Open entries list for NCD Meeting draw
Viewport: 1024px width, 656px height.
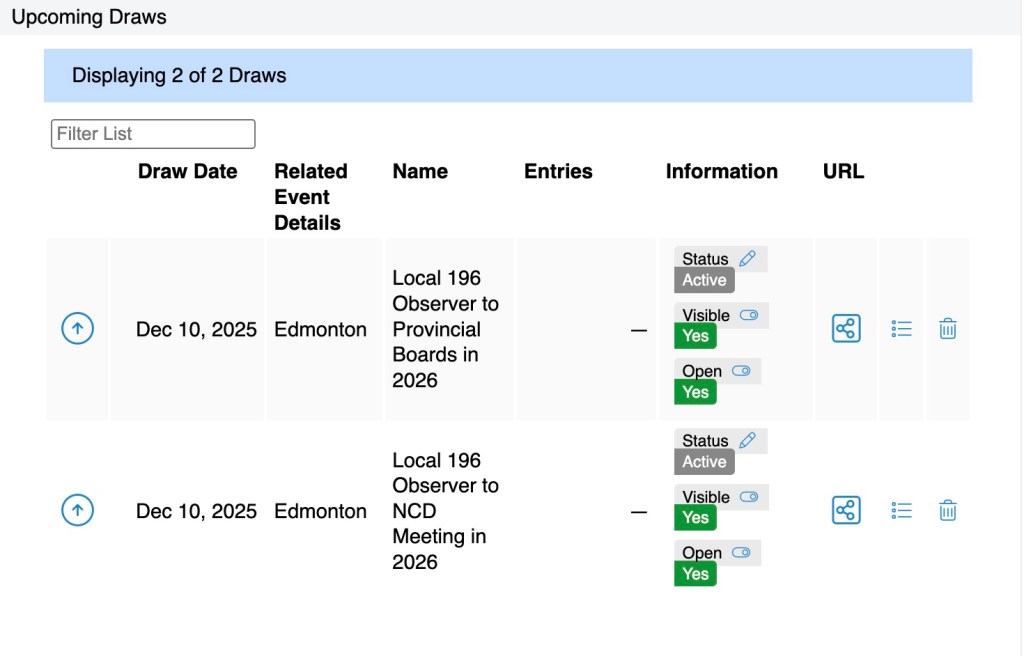tap(901, 511)
